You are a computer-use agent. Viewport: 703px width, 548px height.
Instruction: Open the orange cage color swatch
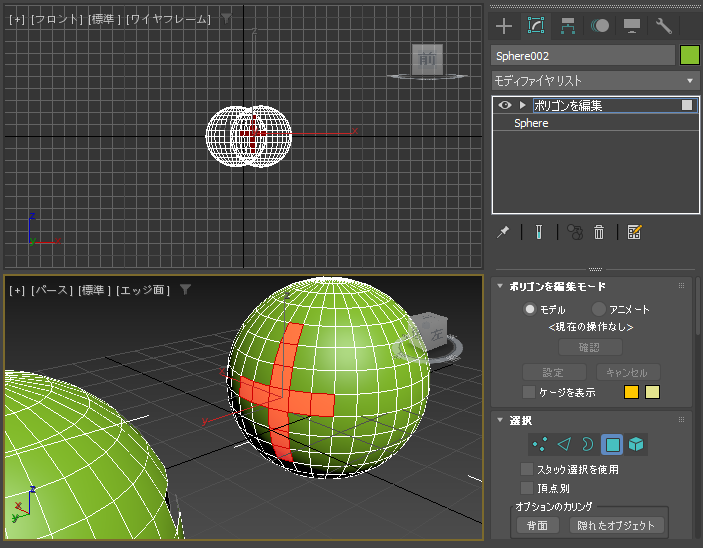(x=631, y=392)
